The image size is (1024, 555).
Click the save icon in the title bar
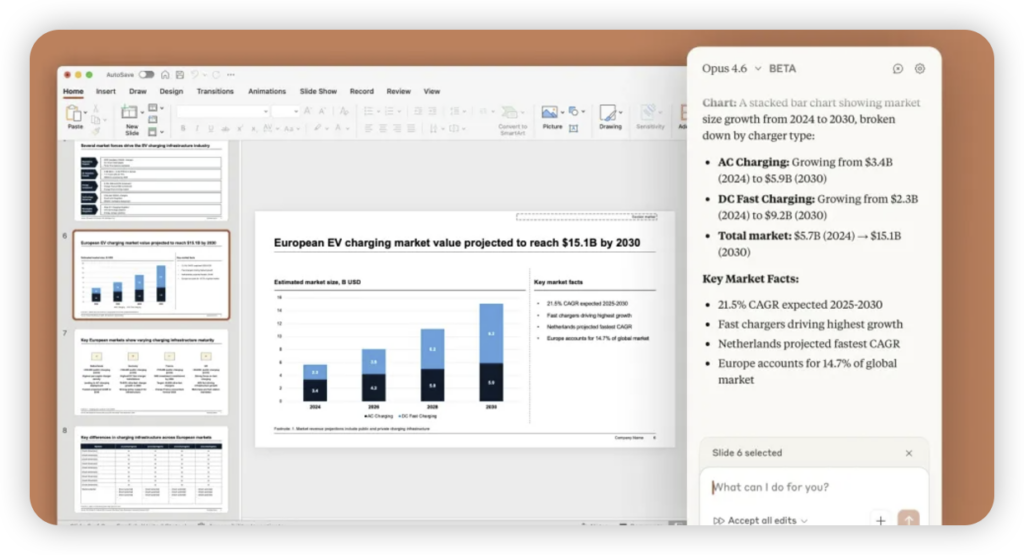point(179,74)
